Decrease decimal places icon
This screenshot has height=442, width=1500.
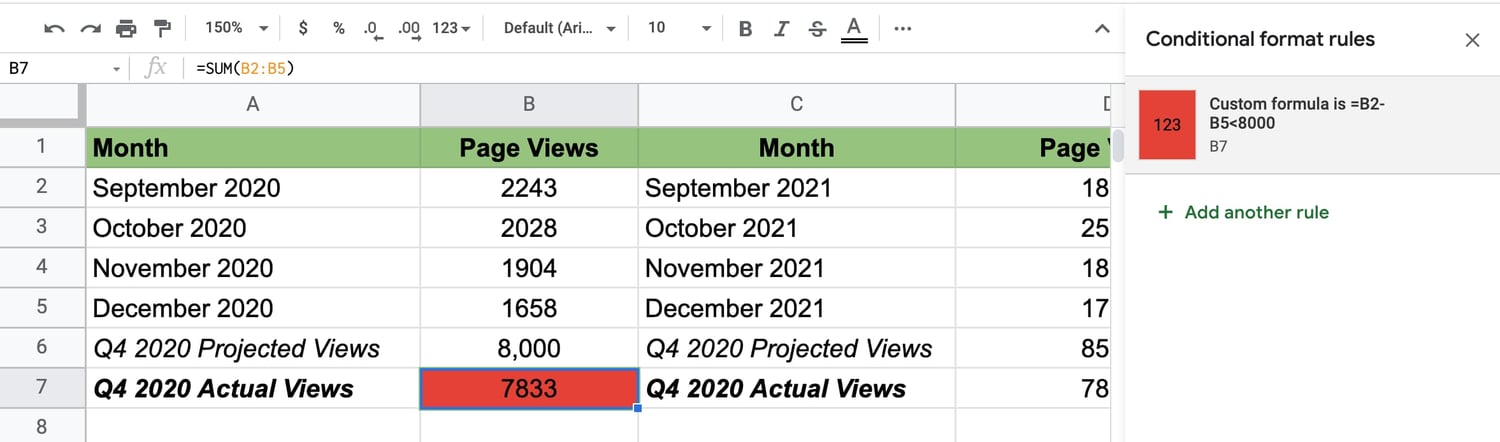click(373, 28)
